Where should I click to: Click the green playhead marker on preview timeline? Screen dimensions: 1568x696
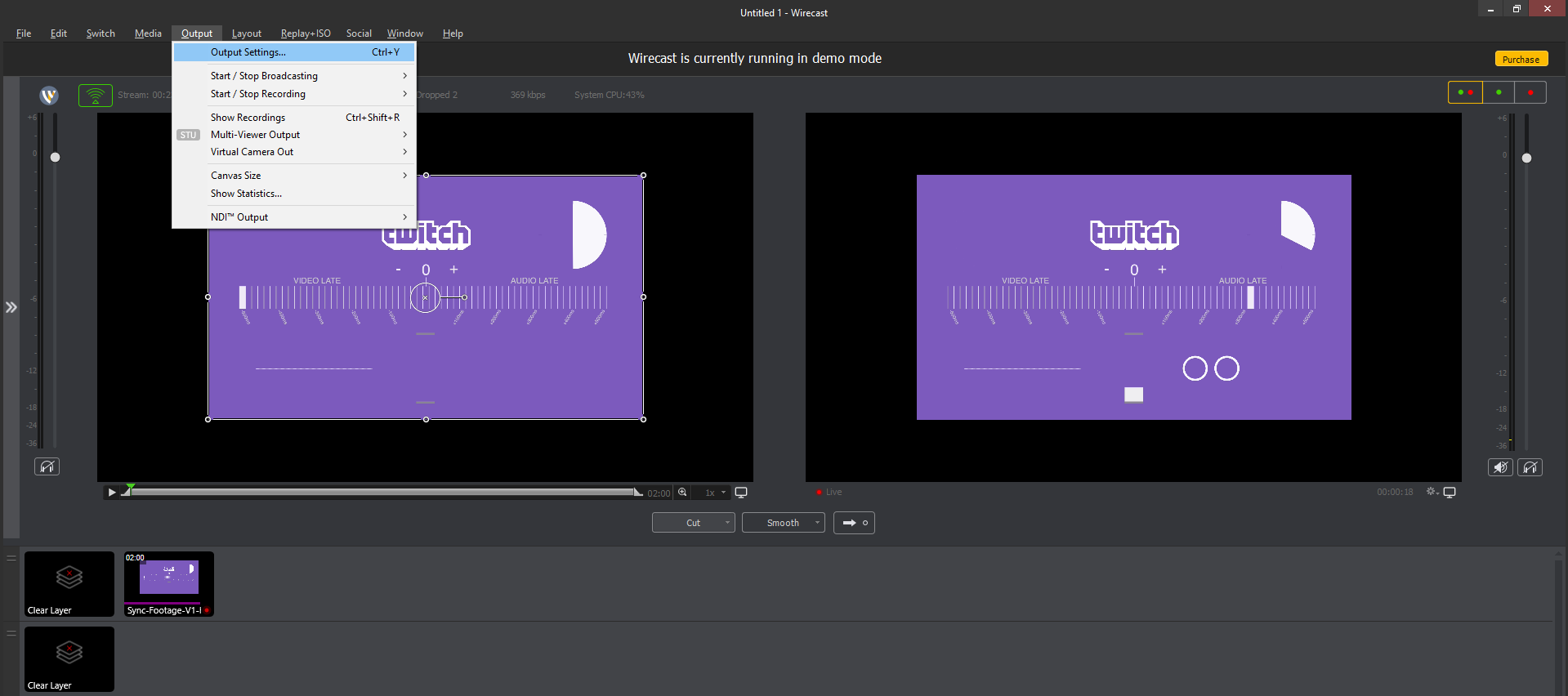130,489
